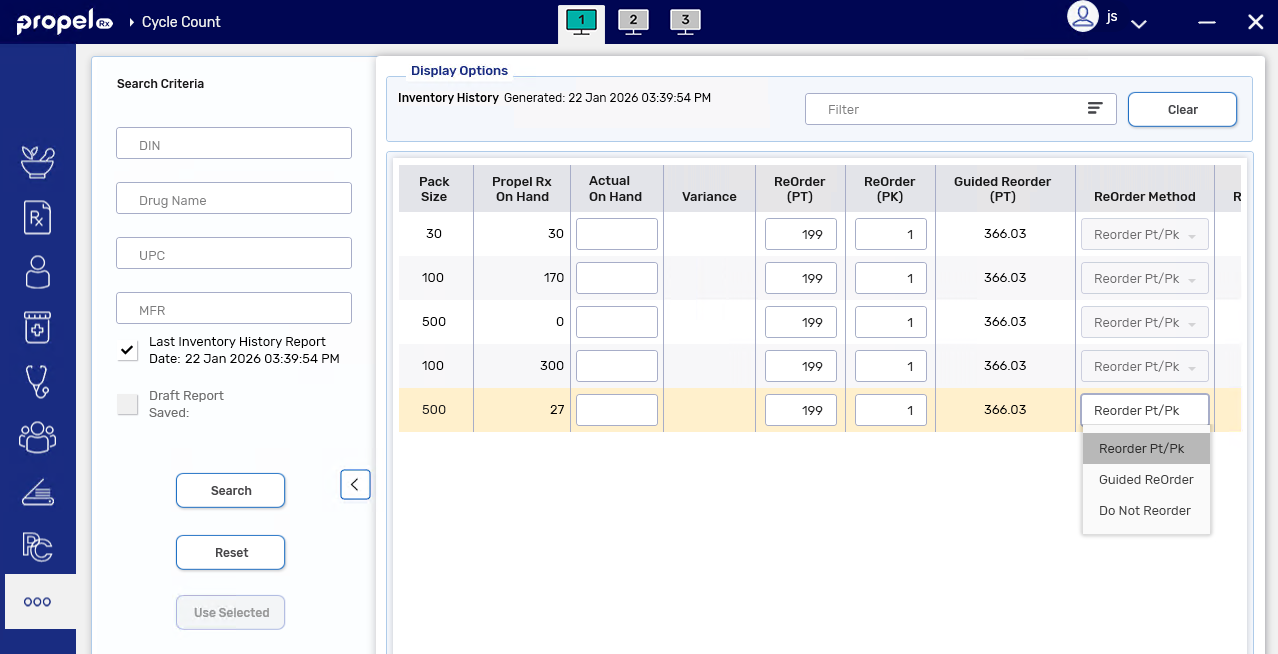Open the mortar and pestle sidebar icon
Image resolution: width=1278 pixels, height=654 pixels.
[37, 162]
